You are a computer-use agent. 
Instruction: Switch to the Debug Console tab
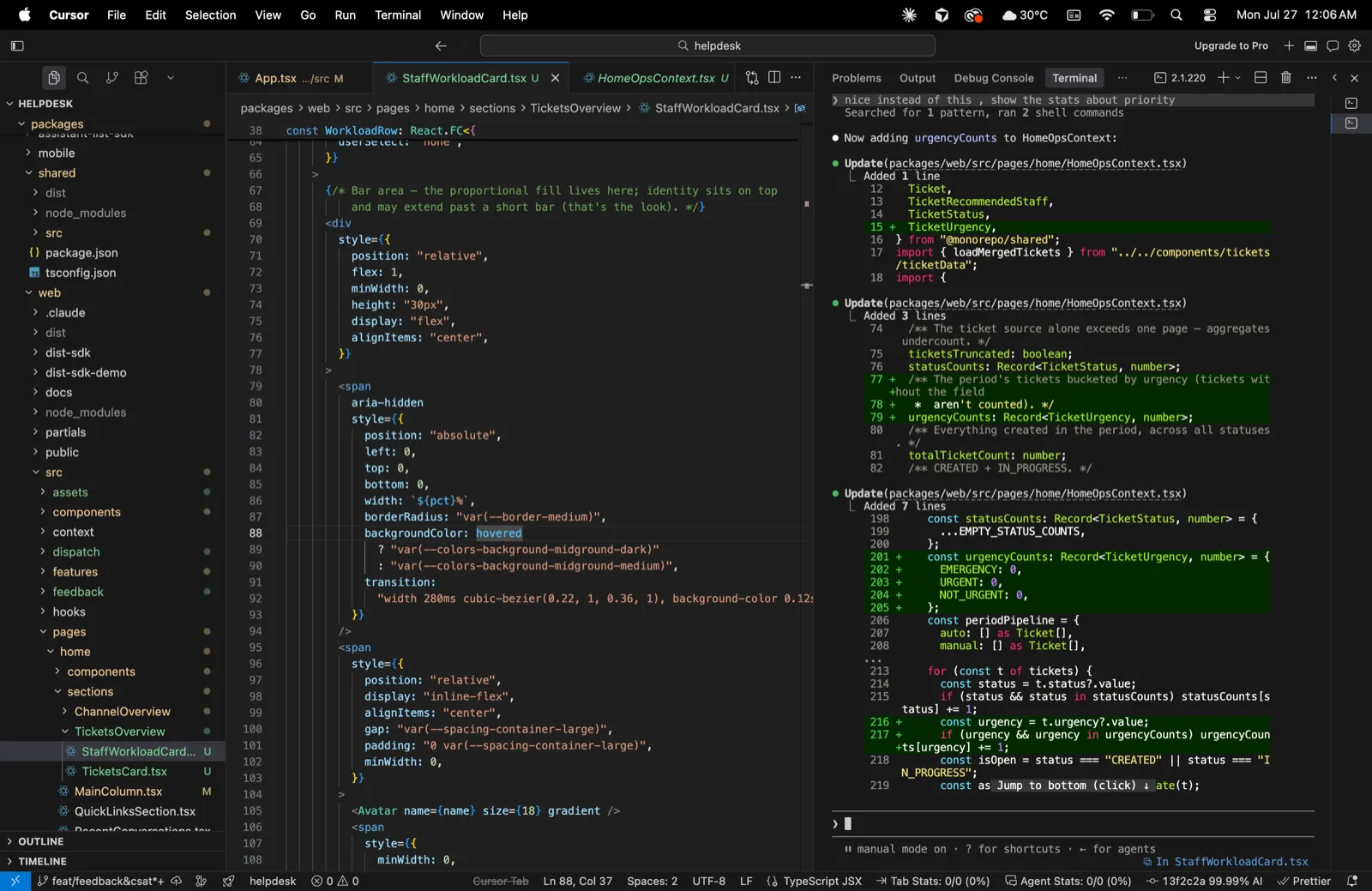point(994,78)
